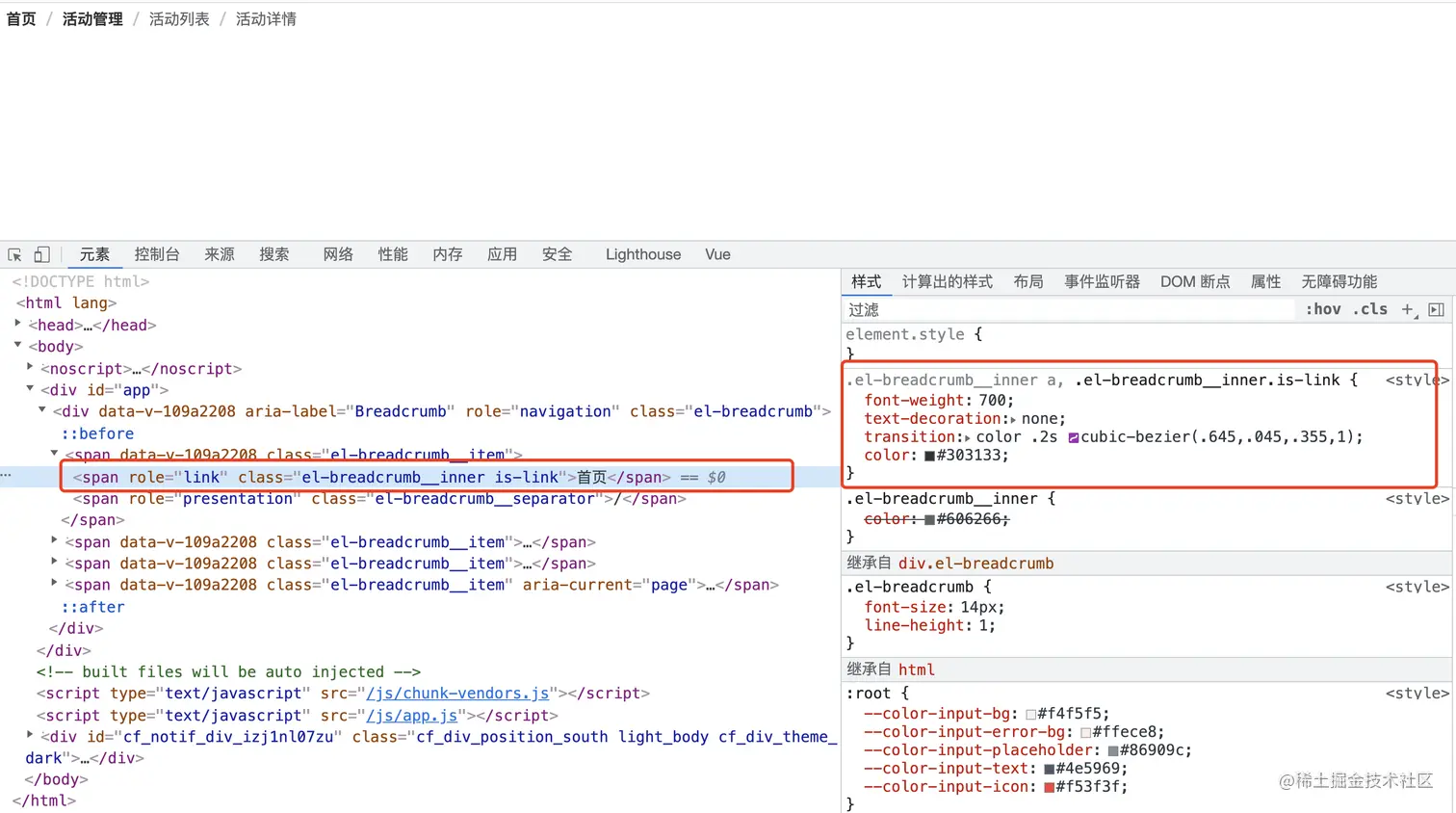Expand the noscript element node
Image resolution: width=1456 pixels, height=813 pixels.
pos(31,368)
